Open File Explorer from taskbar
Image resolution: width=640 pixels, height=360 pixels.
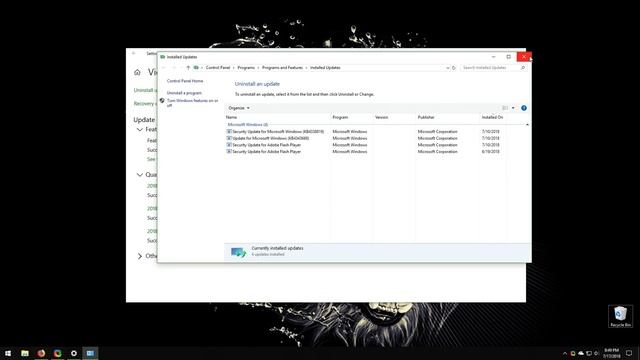[25, 353]
